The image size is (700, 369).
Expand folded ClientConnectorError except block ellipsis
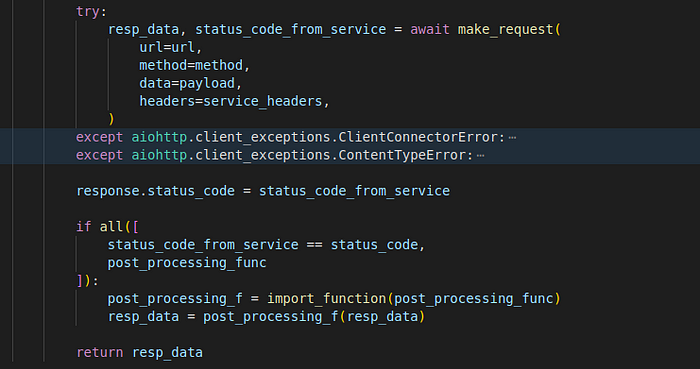pos(512,137)
